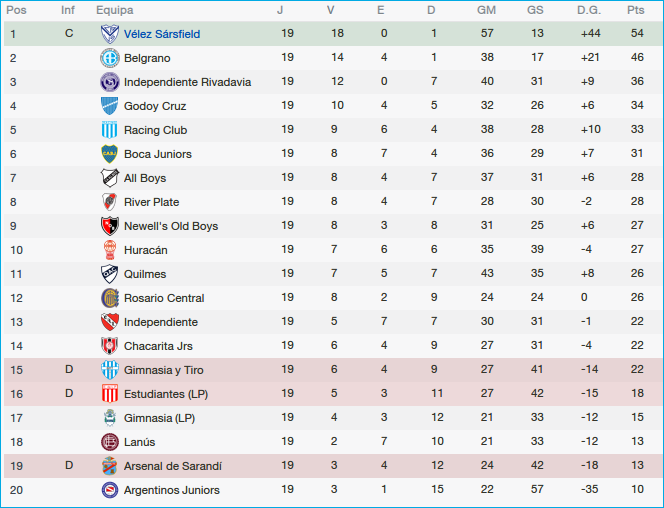Sort by the D.G. column header
The height and width of the screenshot is (508, 664).
click(589, 10)
